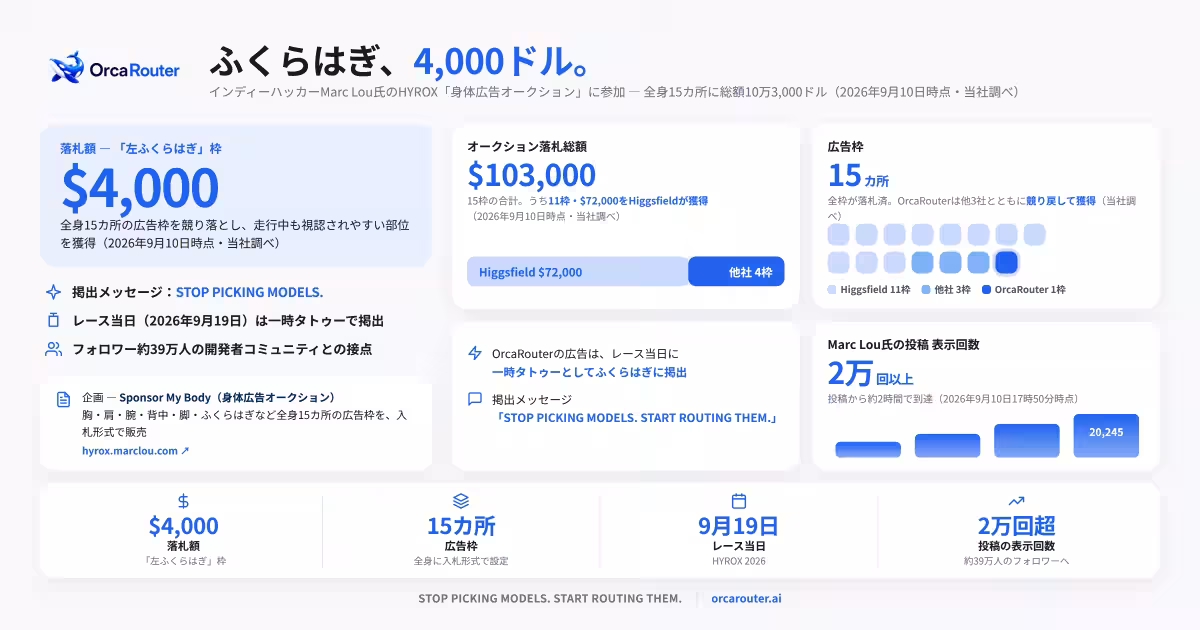Image resolution: width=1200 pixels, height=630 pixels.
Task: Click the 20,245 chart bar
Action: pyautogui.click(x=1106, y=435)
